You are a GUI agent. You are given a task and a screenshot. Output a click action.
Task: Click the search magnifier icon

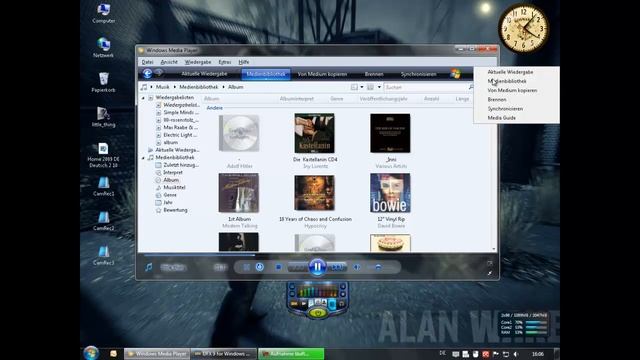coord(471,87)
